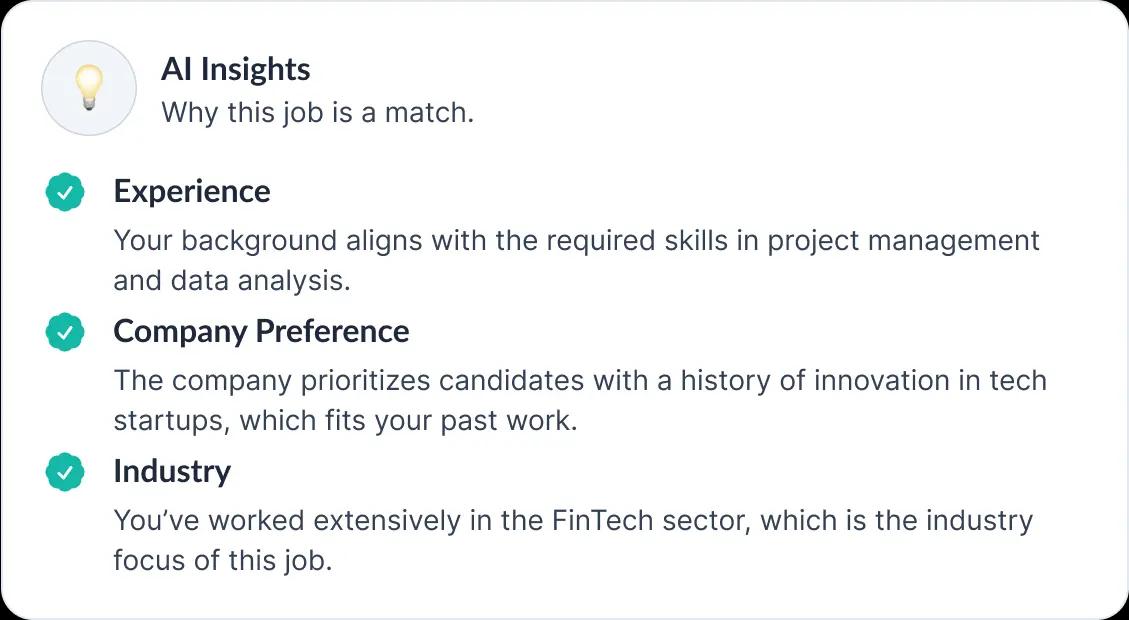Click the green checkmark beside Experience
1129x620 pixels.
point(64,192)
